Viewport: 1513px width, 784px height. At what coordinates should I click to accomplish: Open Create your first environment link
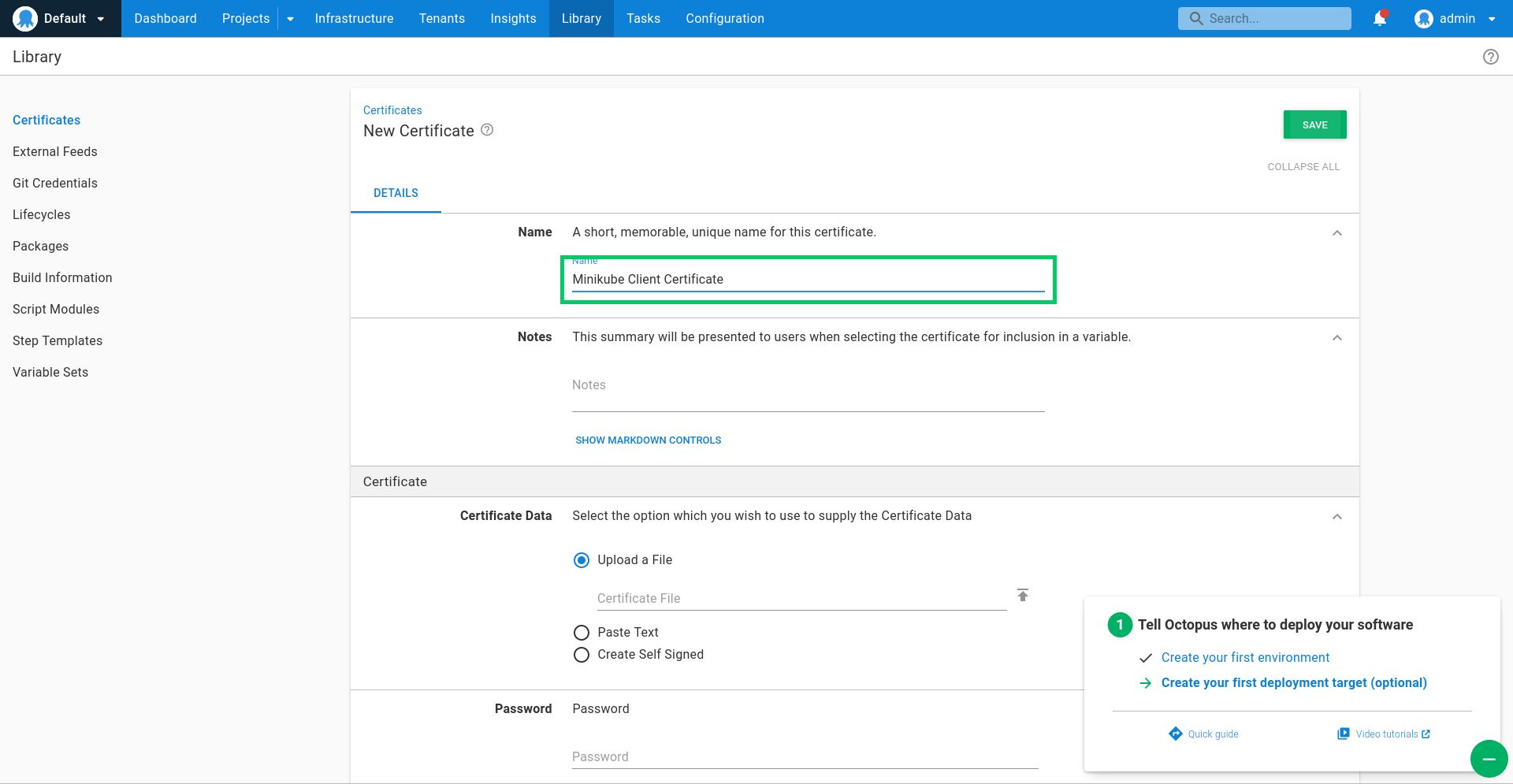click(1245, 657)
